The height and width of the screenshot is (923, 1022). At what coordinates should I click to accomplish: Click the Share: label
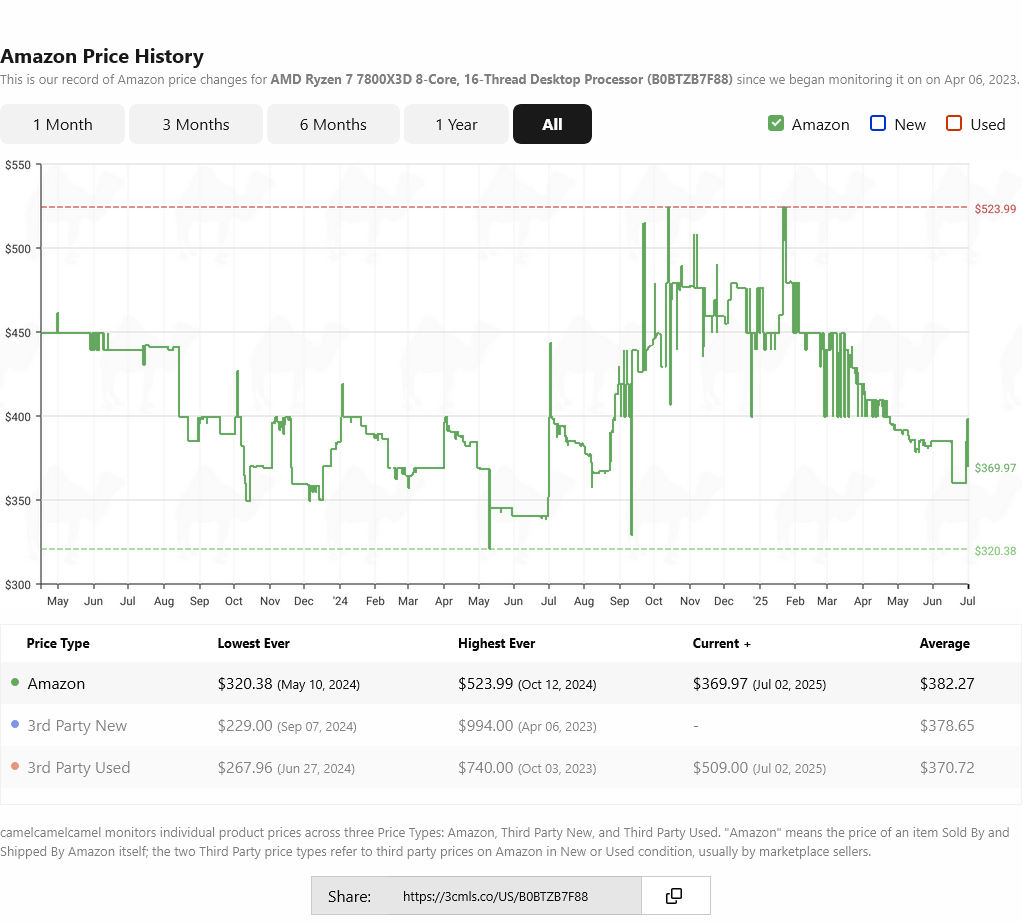349,896
